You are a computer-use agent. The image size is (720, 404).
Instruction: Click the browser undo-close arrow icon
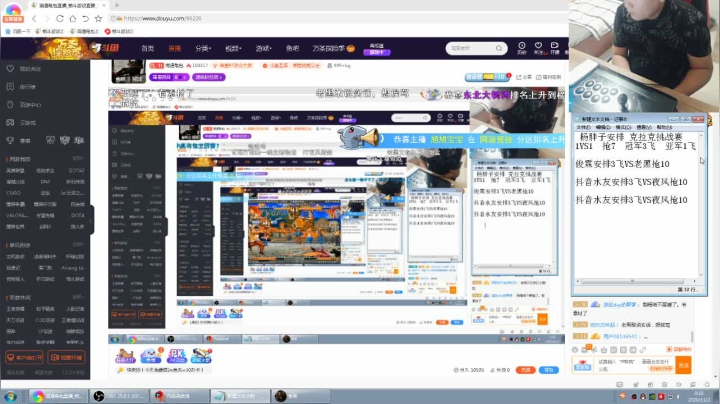(85, 18)
